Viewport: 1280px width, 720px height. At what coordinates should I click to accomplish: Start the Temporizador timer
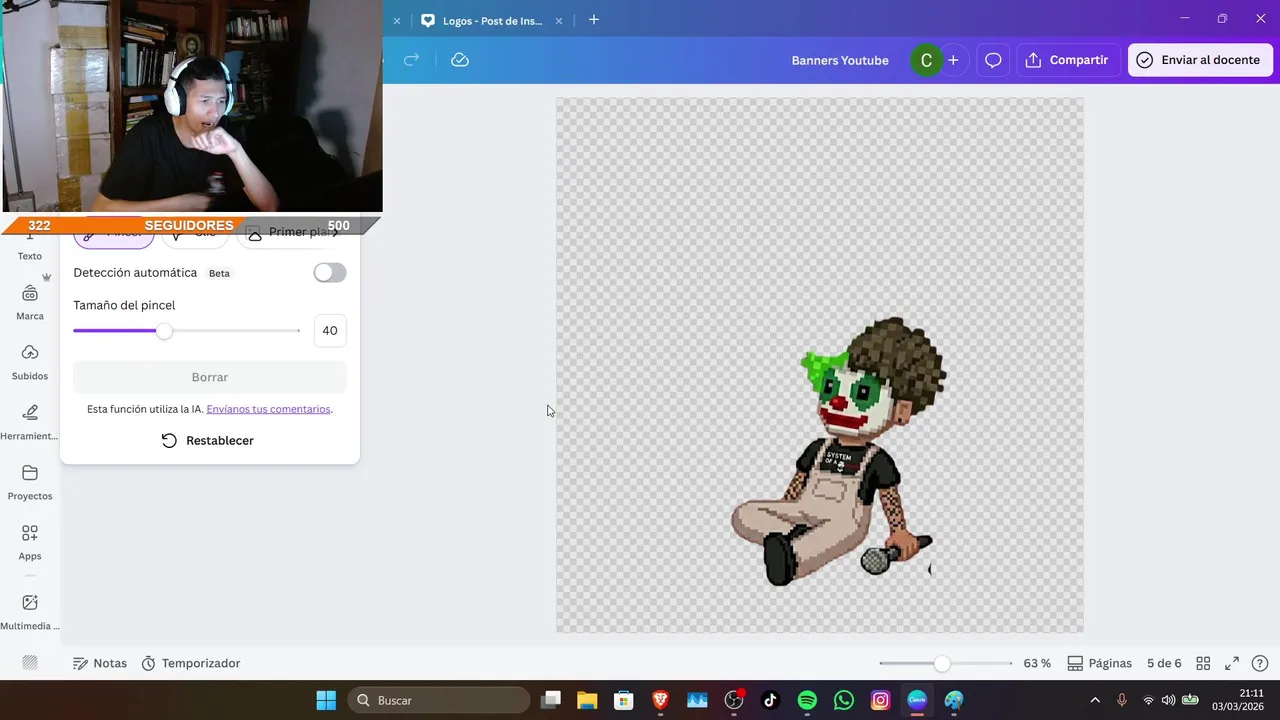tap(191, 663)
